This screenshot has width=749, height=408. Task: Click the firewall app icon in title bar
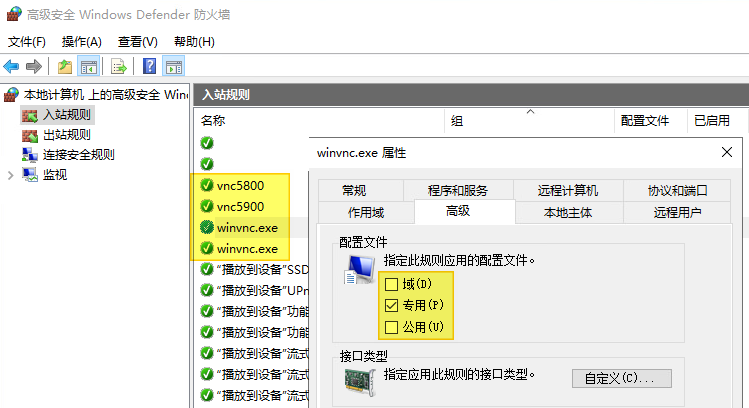pyautogui.click(x=14, y=14)
